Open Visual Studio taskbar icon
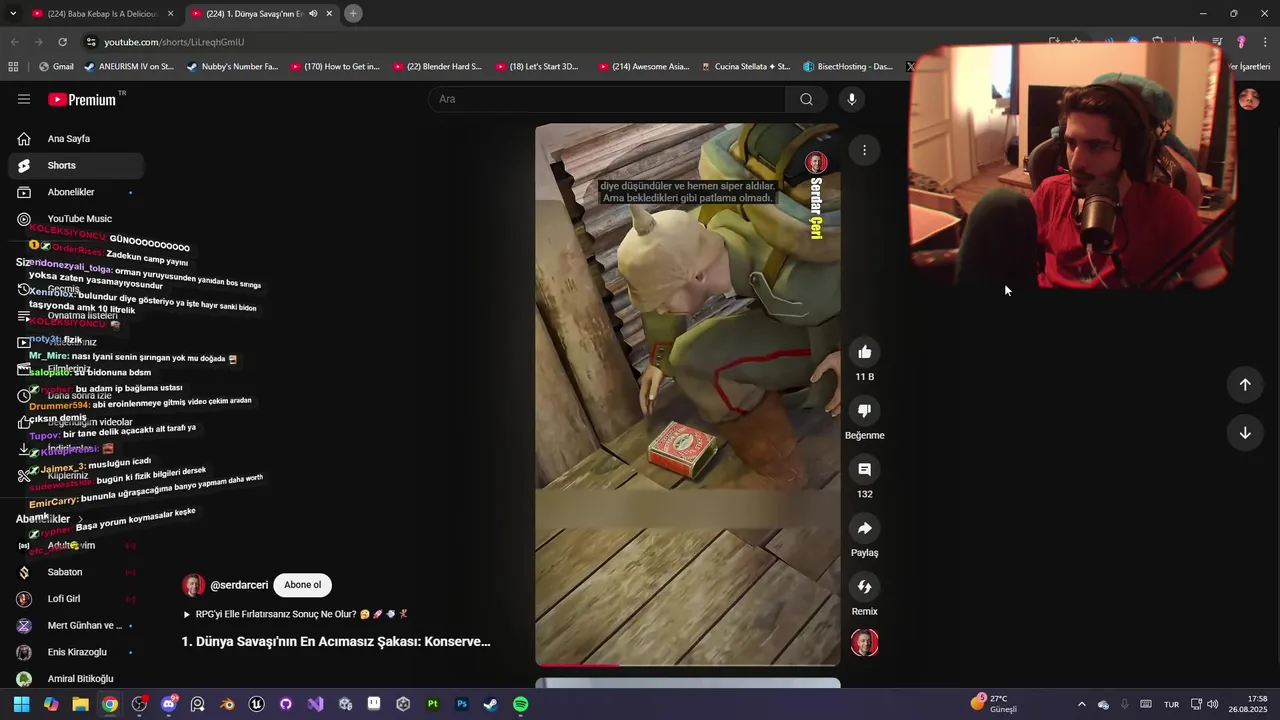1280x720 pixels. coord(315,704)
